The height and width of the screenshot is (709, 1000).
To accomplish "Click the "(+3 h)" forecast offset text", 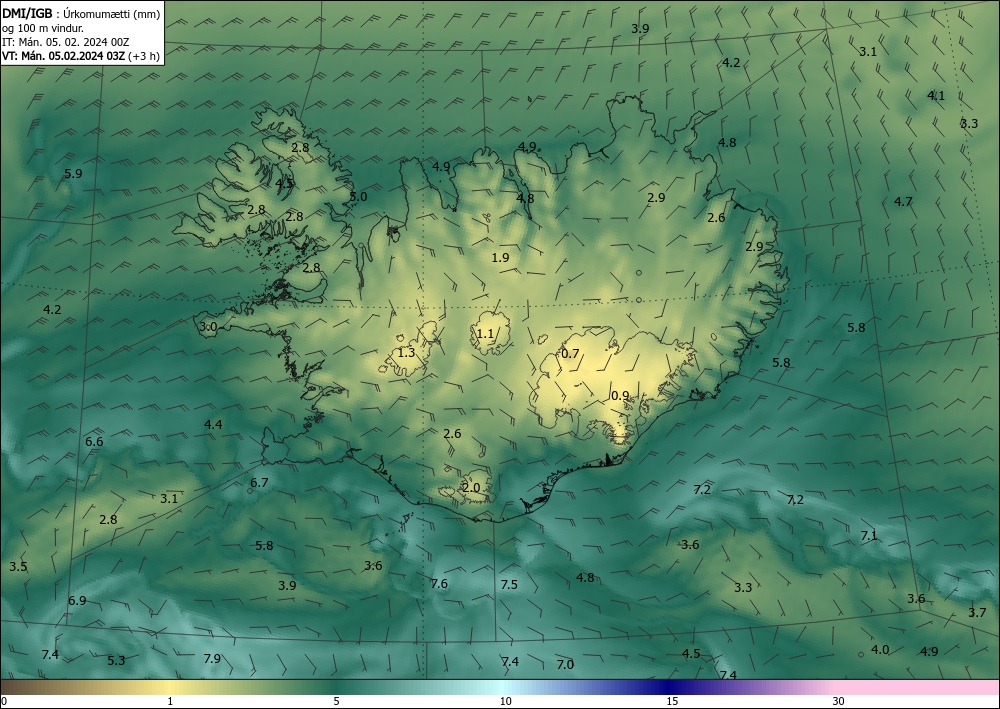I will tap(143, 56).
